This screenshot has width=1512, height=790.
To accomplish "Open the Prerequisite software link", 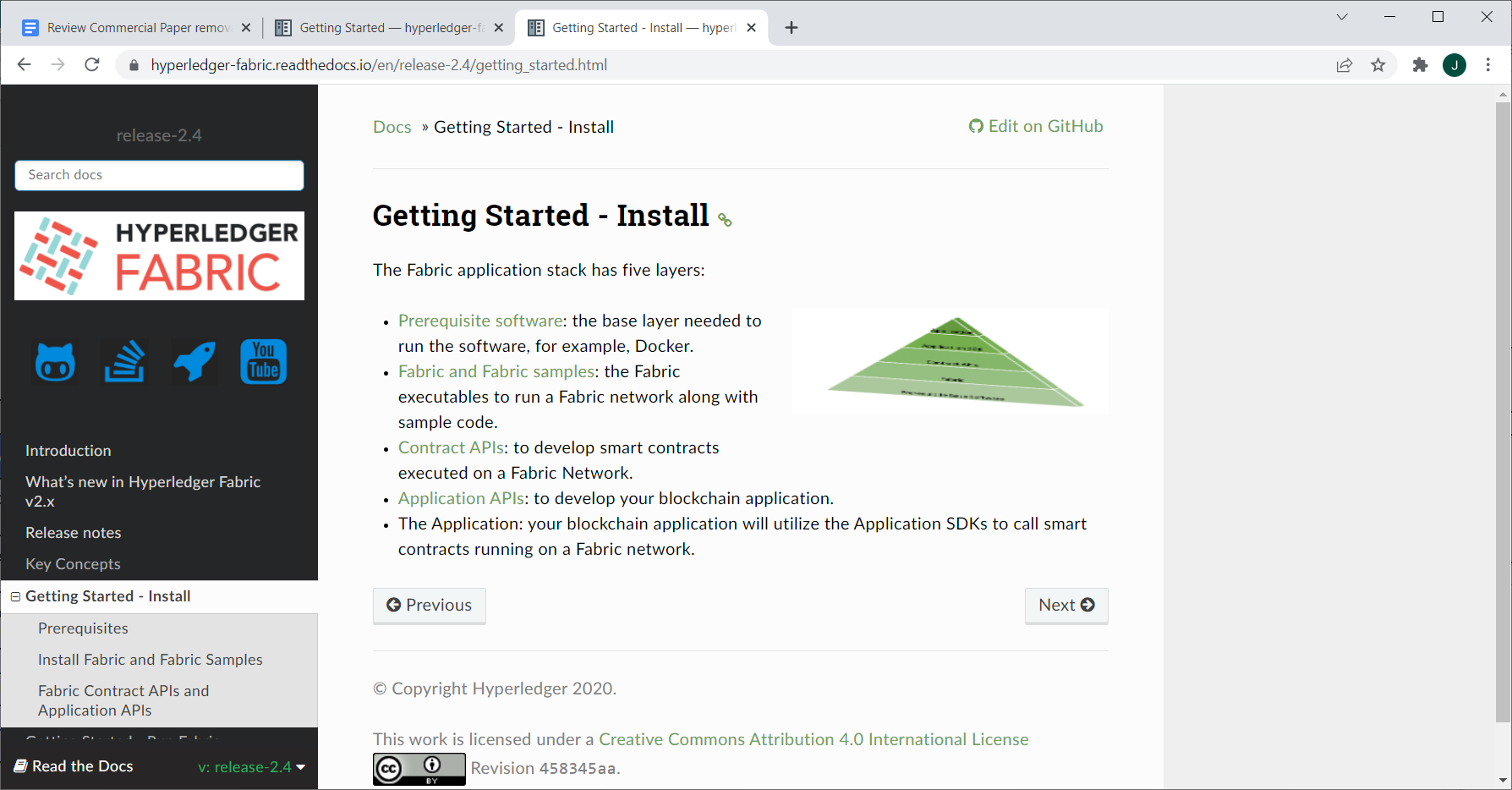I will tap(480, 321).
